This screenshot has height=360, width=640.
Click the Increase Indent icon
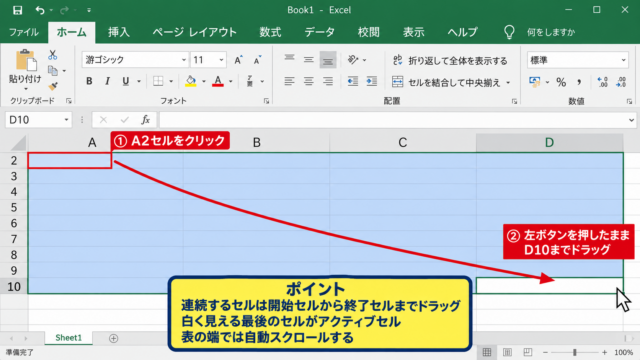coord(371,81)
